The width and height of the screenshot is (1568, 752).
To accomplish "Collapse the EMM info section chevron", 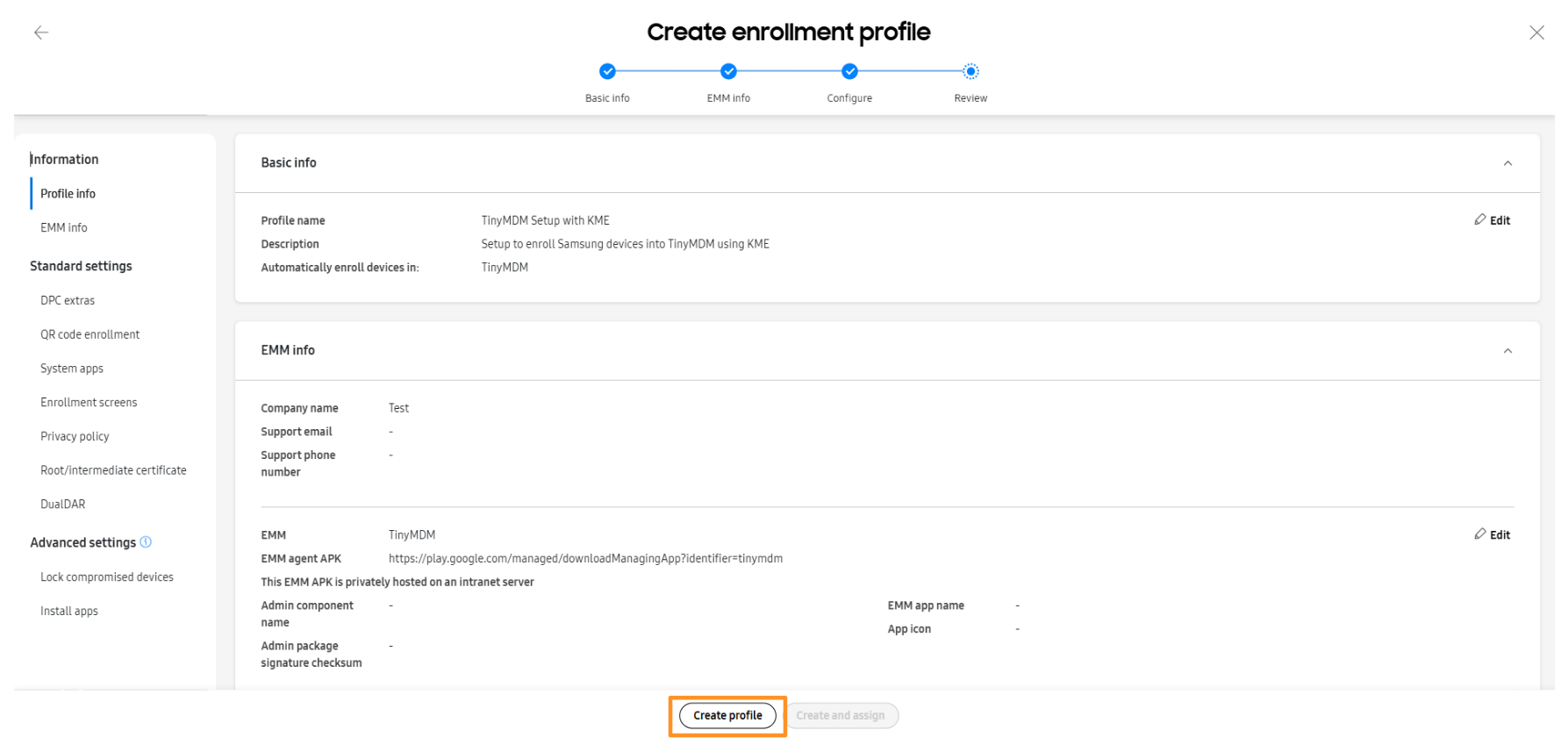I will [x=1507, y=351].
